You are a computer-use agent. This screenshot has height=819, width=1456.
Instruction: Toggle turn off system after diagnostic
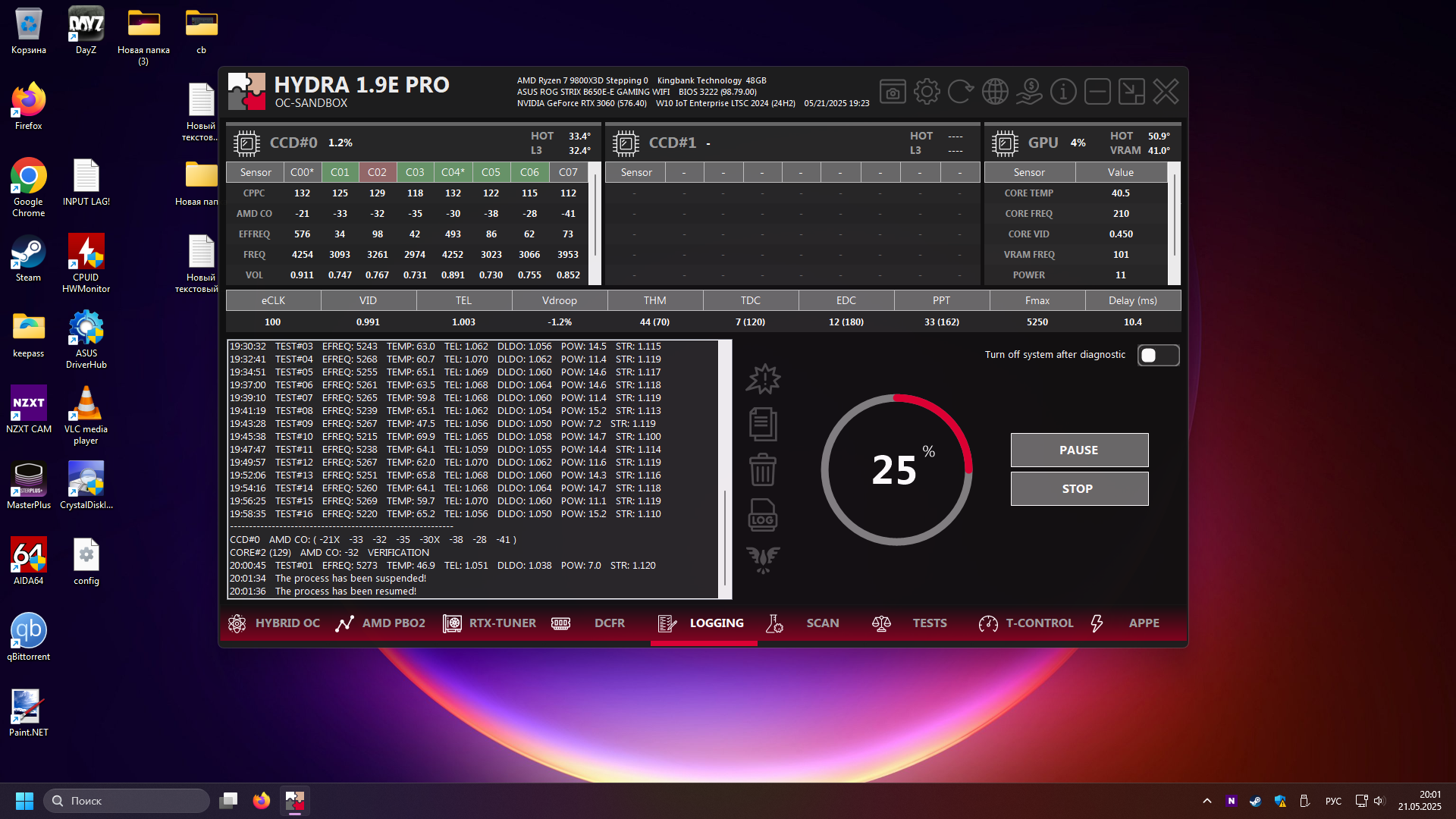[x=1158, y=355]
